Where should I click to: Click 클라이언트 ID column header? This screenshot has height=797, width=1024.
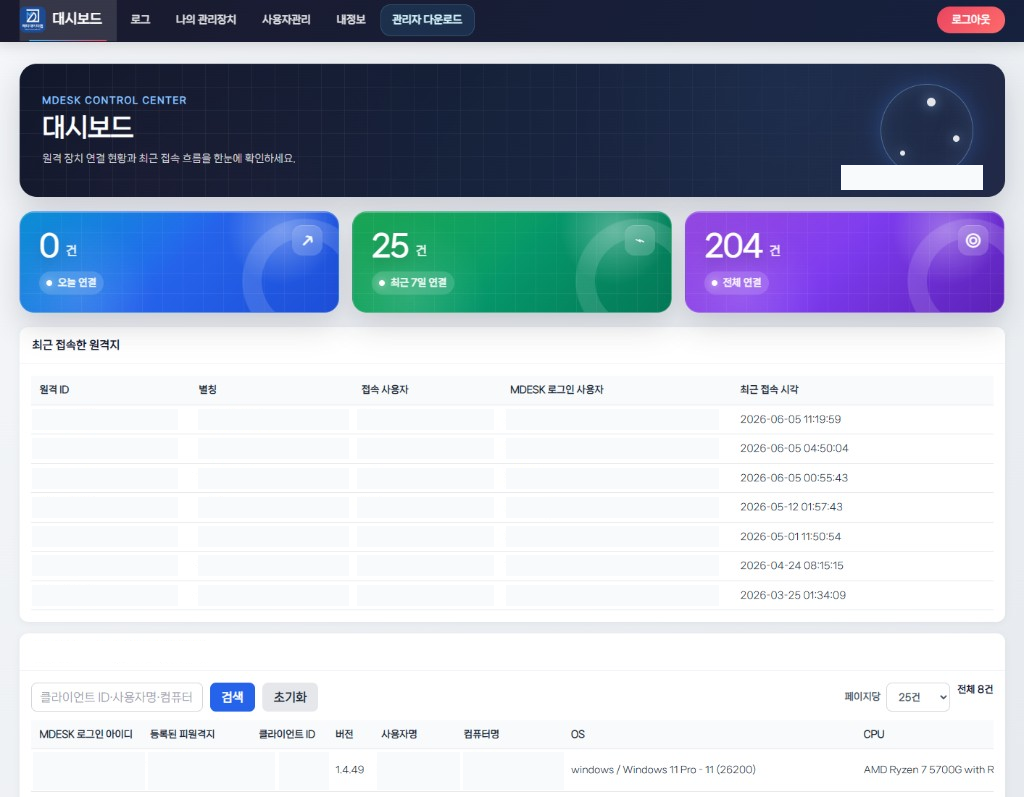point(287,734)
